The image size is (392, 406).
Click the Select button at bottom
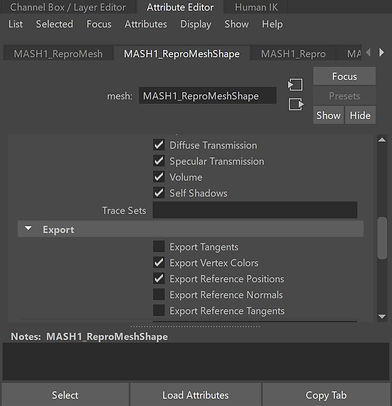tap(65, 395)
